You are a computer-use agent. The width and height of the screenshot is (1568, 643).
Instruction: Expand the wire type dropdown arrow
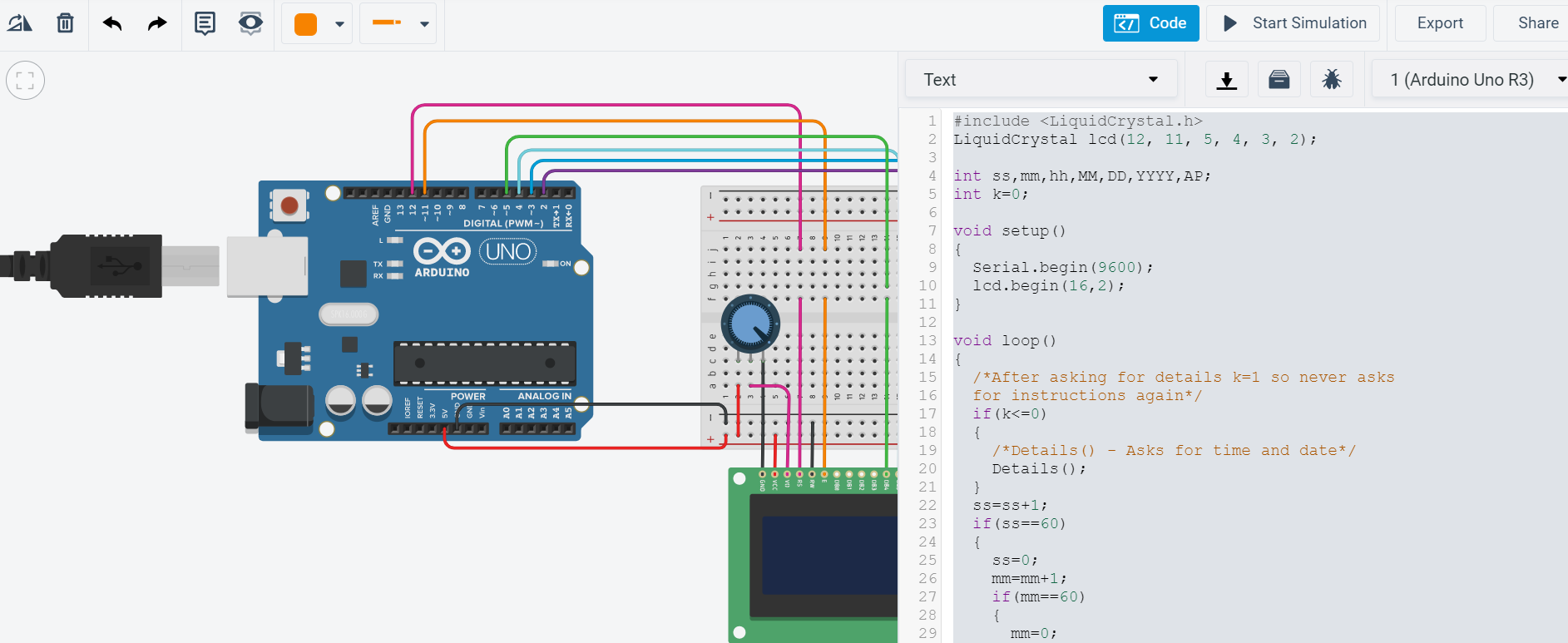[424, 24]
